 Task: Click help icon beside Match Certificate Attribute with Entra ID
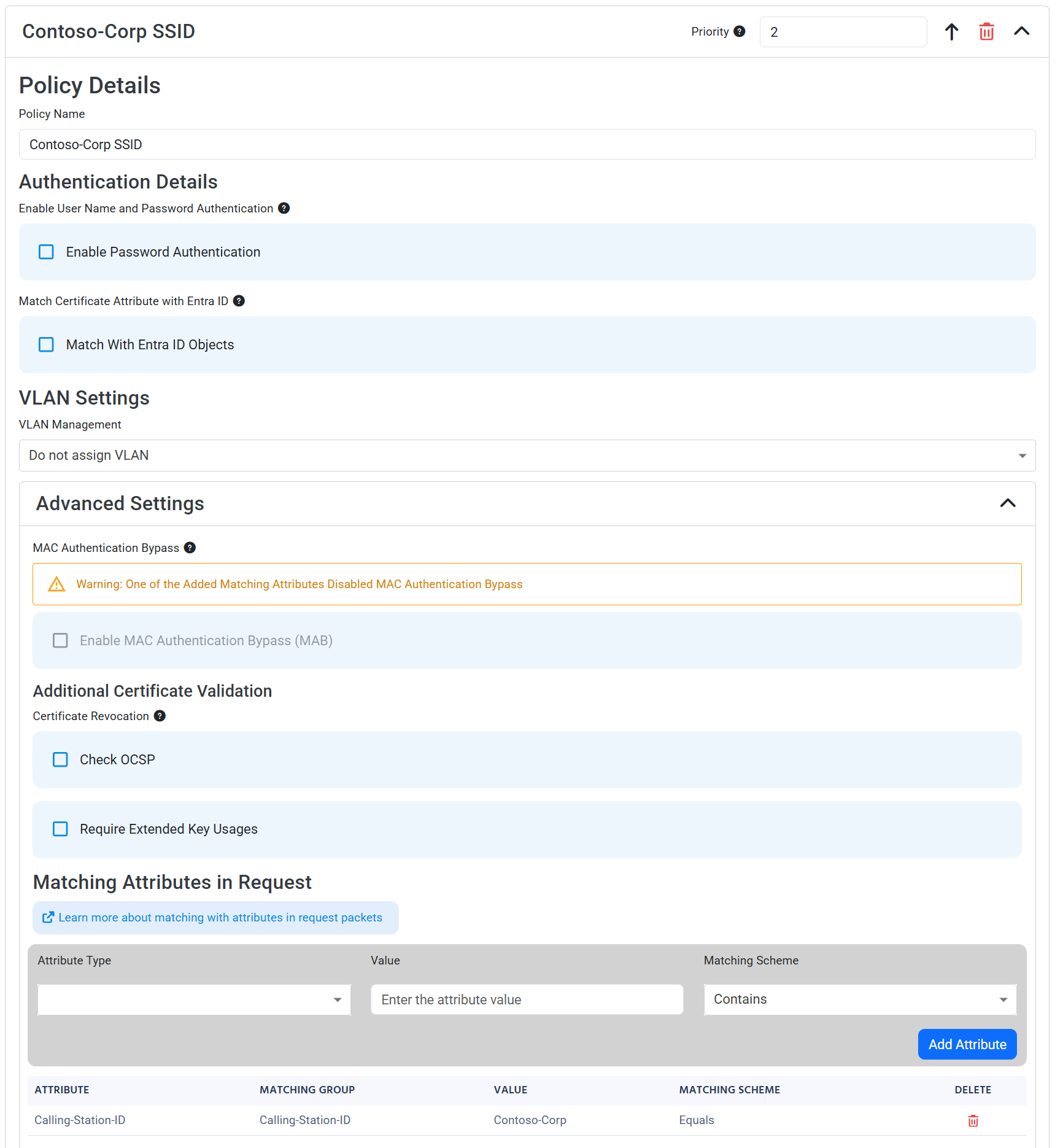click(239, 301)
